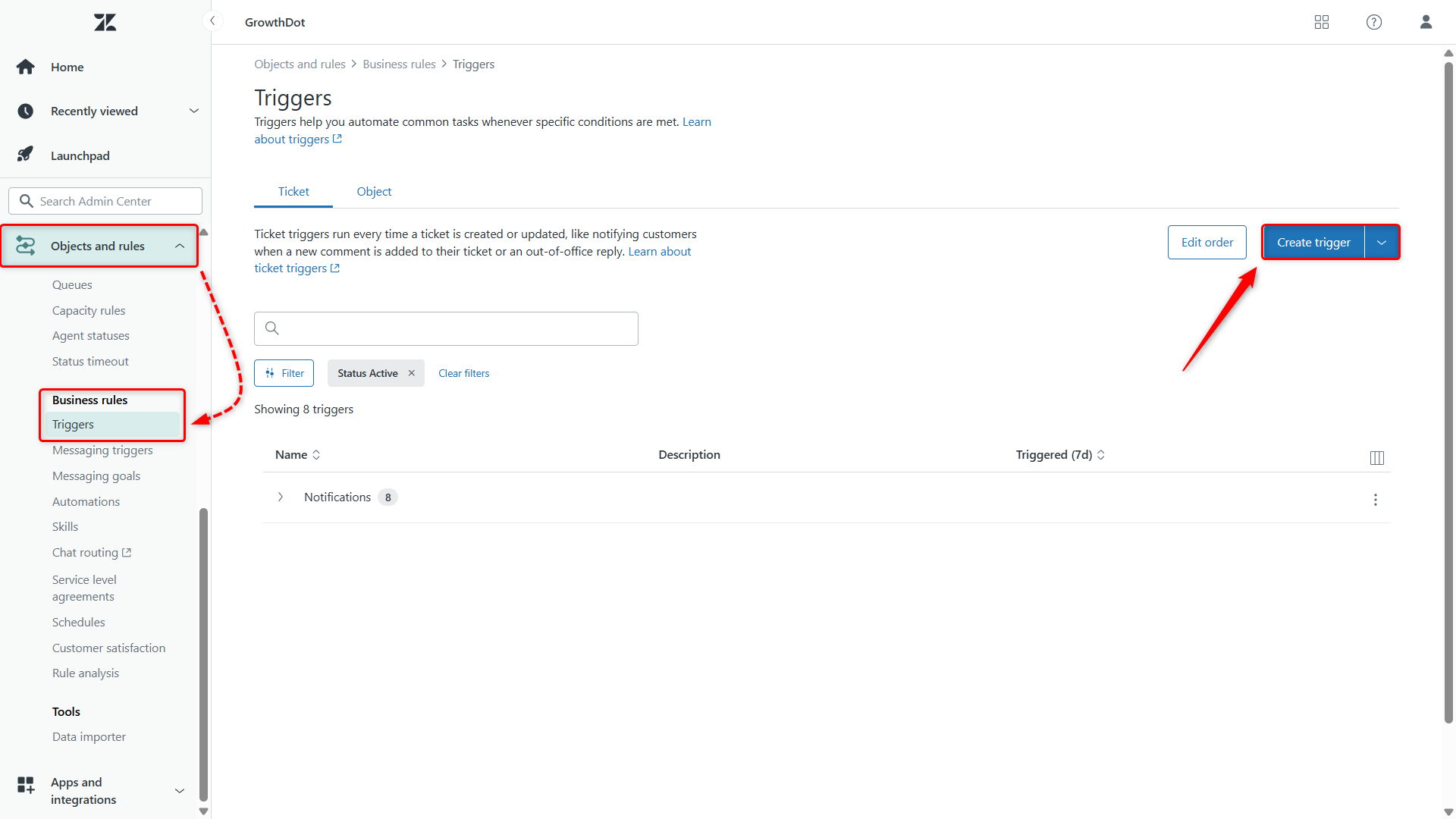Click the Edit order button
This screenshot has height=819, width=1456.
[x=1207, y=242]
